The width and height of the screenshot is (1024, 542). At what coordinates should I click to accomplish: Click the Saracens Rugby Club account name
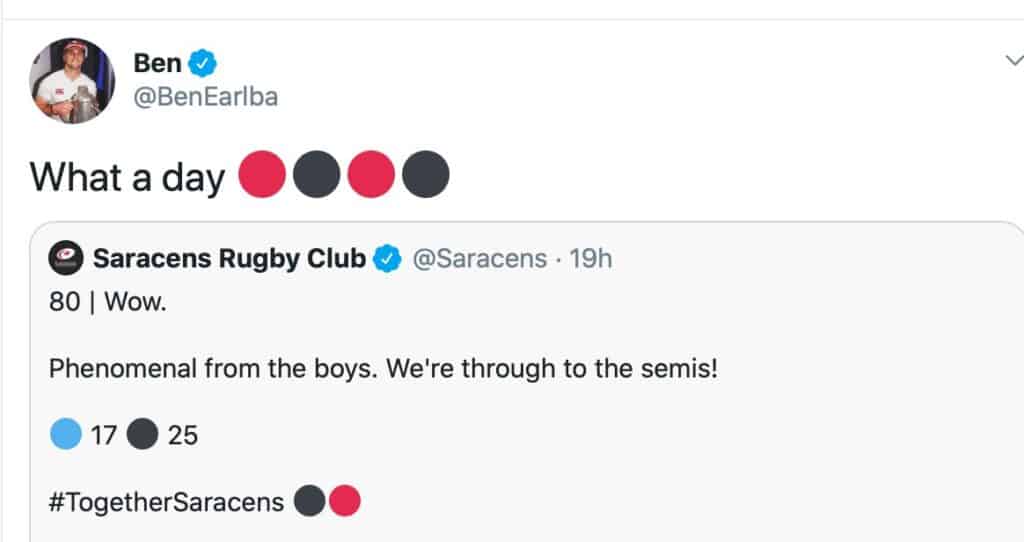pos(229,259)
